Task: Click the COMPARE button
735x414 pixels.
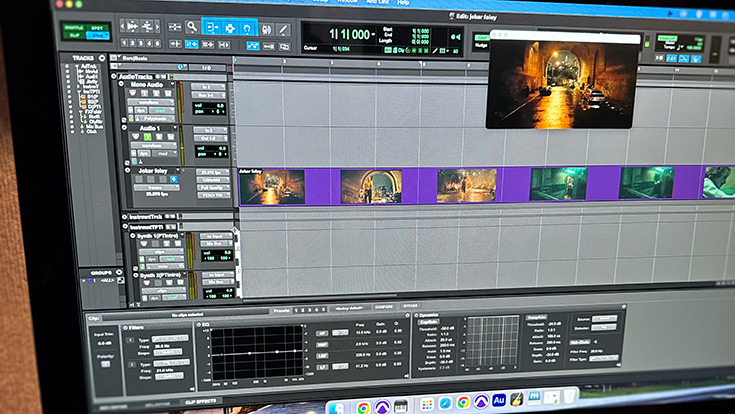Action: pyautogui.click(x=384, y=307)
